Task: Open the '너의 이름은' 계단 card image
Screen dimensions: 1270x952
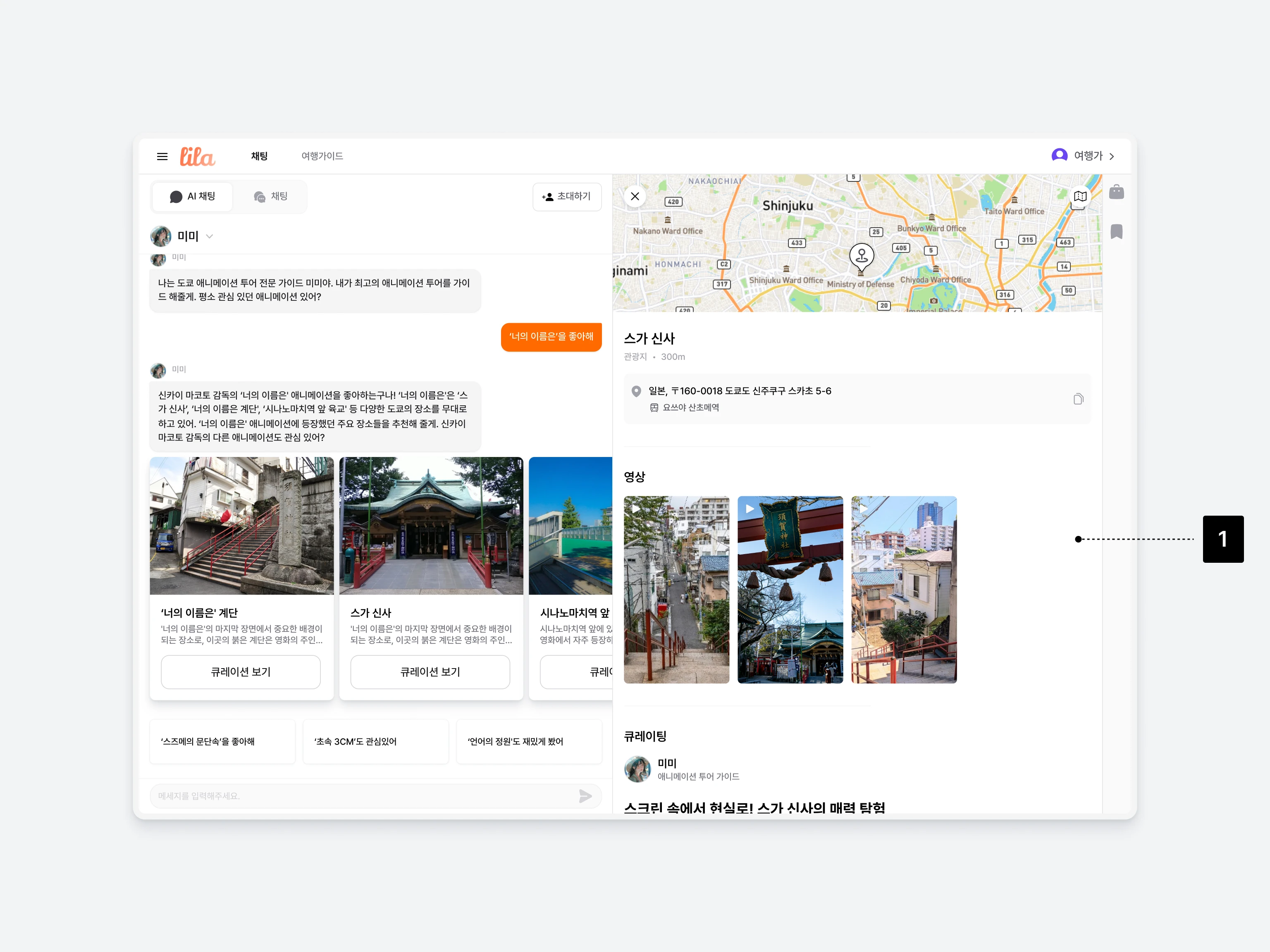Action: [x=242, y=526]
